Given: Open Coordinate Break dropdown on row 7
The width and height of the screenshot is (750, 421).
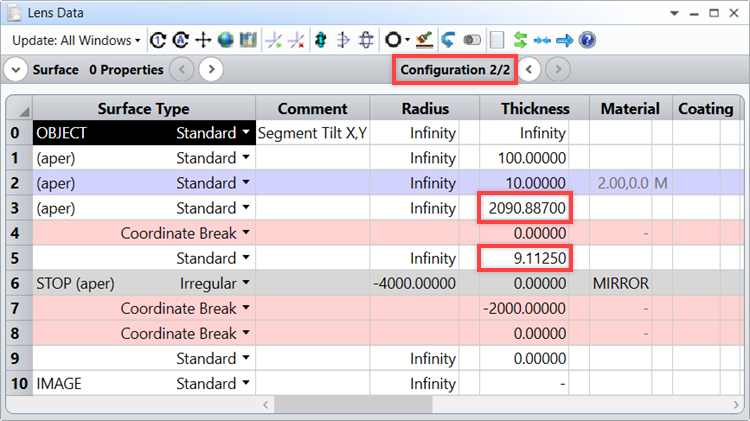Looking at the screenshot, I should click(246, 307).
